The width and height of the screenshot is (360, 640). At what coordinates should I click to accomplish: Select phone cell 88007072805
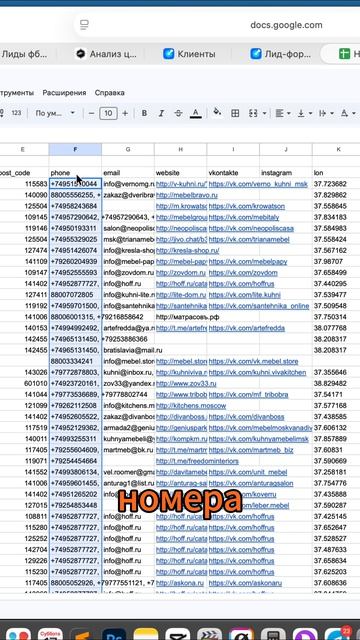(75, 295)
